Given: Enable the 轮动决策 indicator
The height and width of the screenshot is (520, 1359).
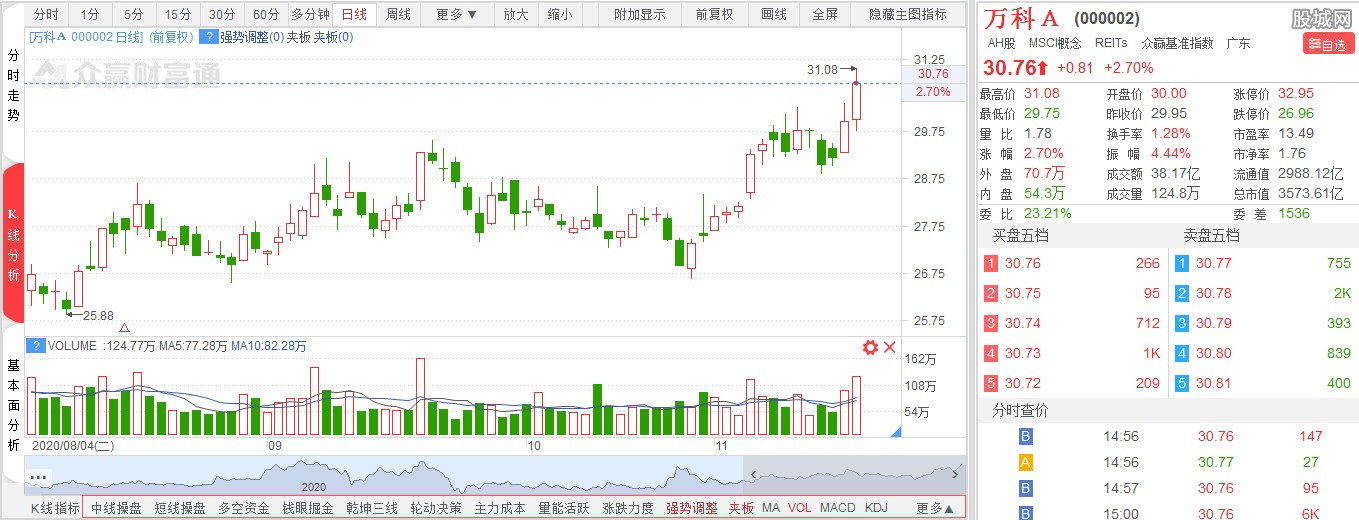Looking at the screenshot, I should [436, 508].
